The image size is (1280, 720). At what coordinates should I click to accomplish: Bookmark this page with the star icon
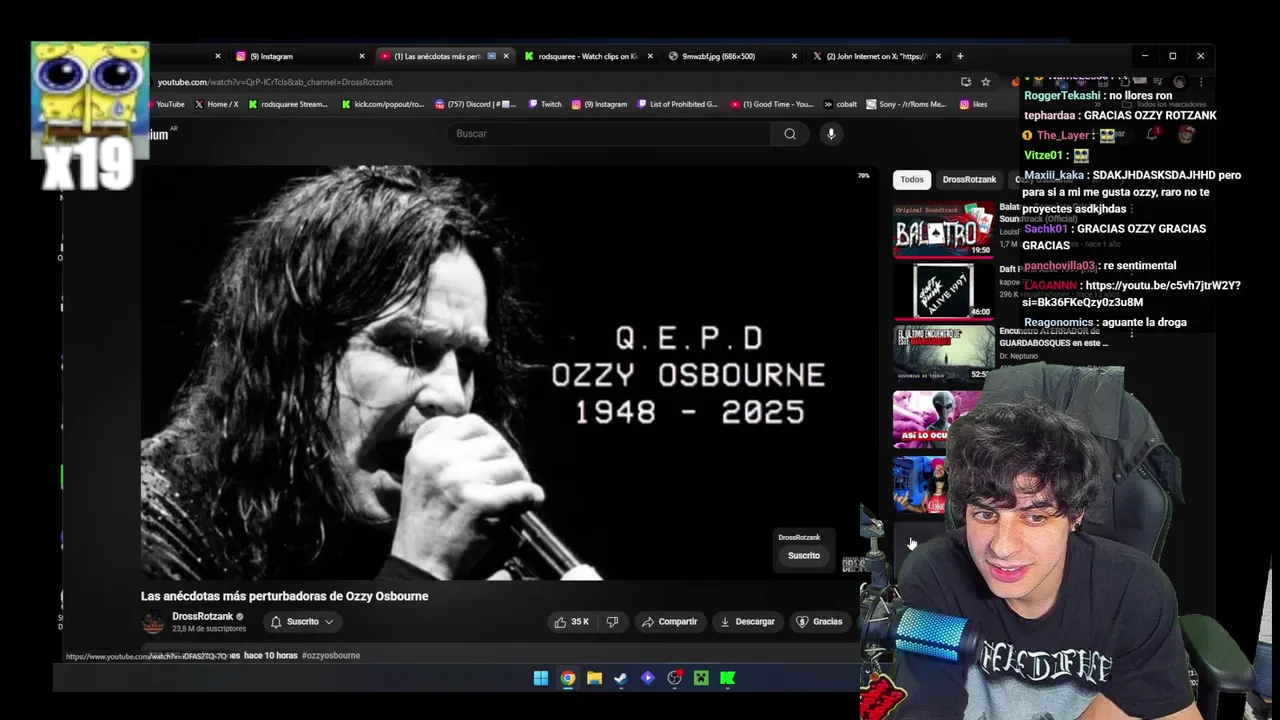985,82
